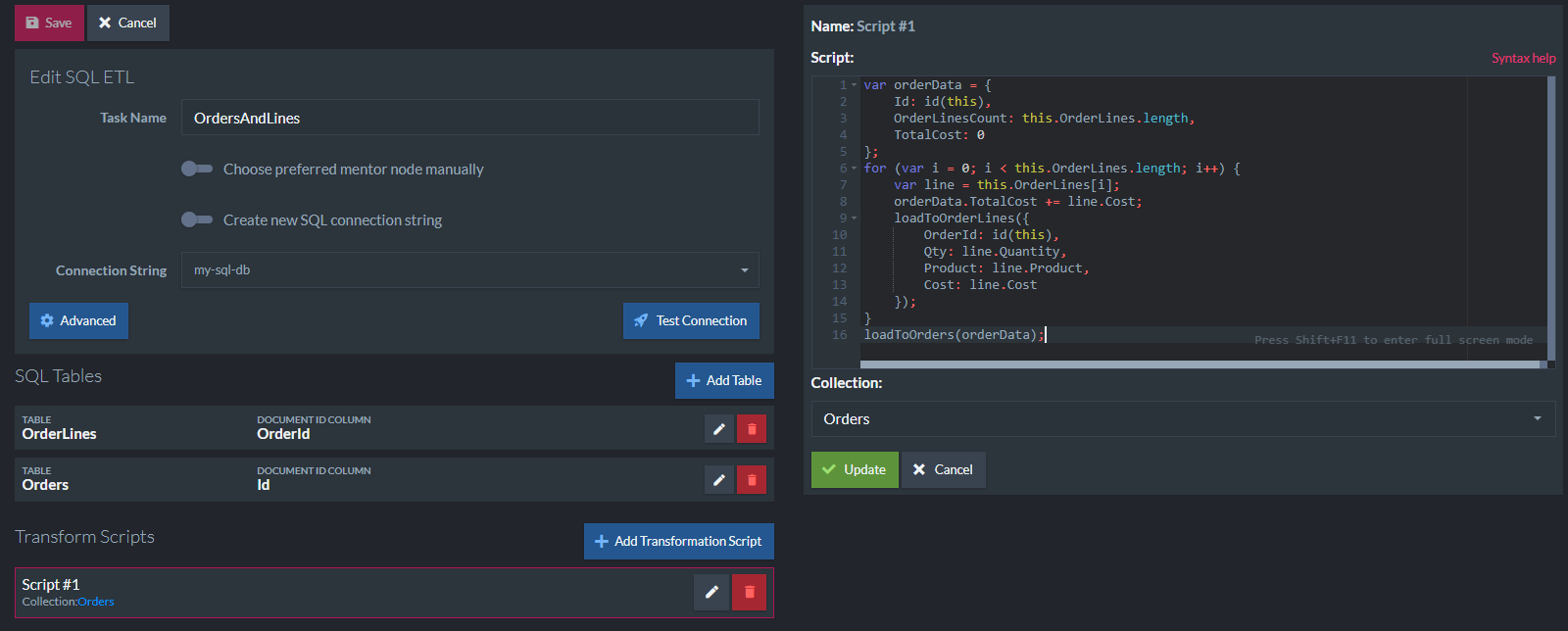The image size is (1568, 631).
Task: Click the code line 'Id: id(this),'
Action: coord(943,102)
